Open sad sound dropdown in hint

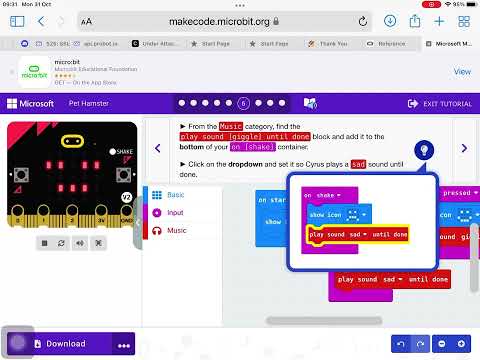click(358, 235)
